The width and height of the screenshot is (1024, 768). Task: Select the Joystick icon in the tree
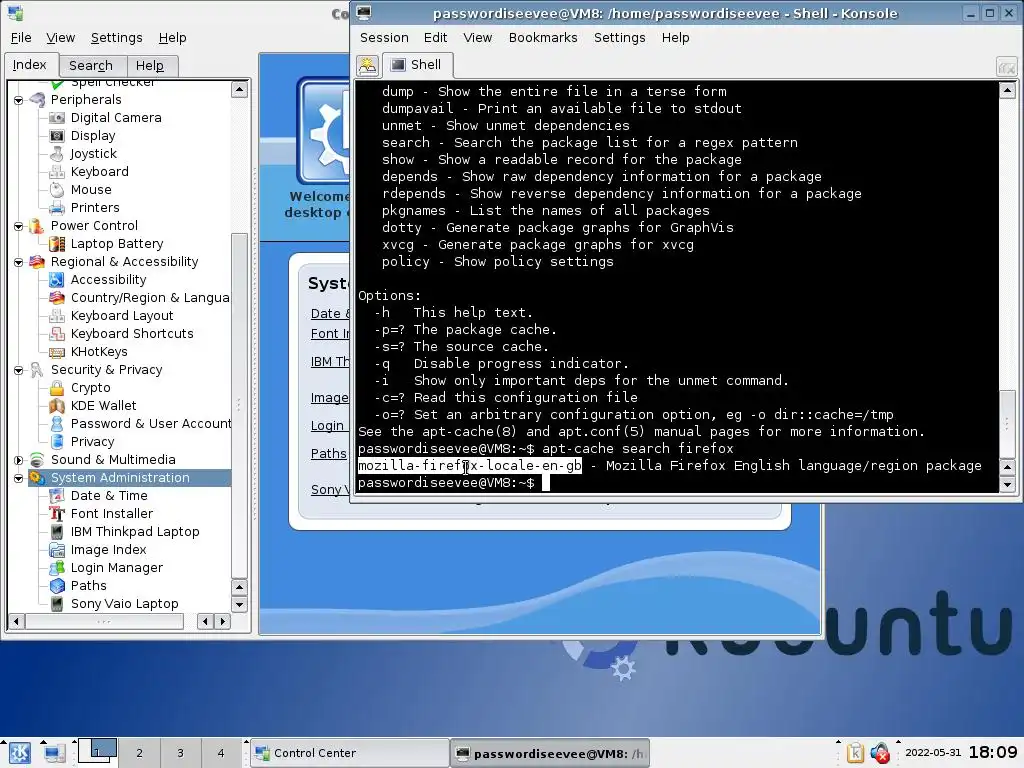pyautogui.click(x=57, y=153)
